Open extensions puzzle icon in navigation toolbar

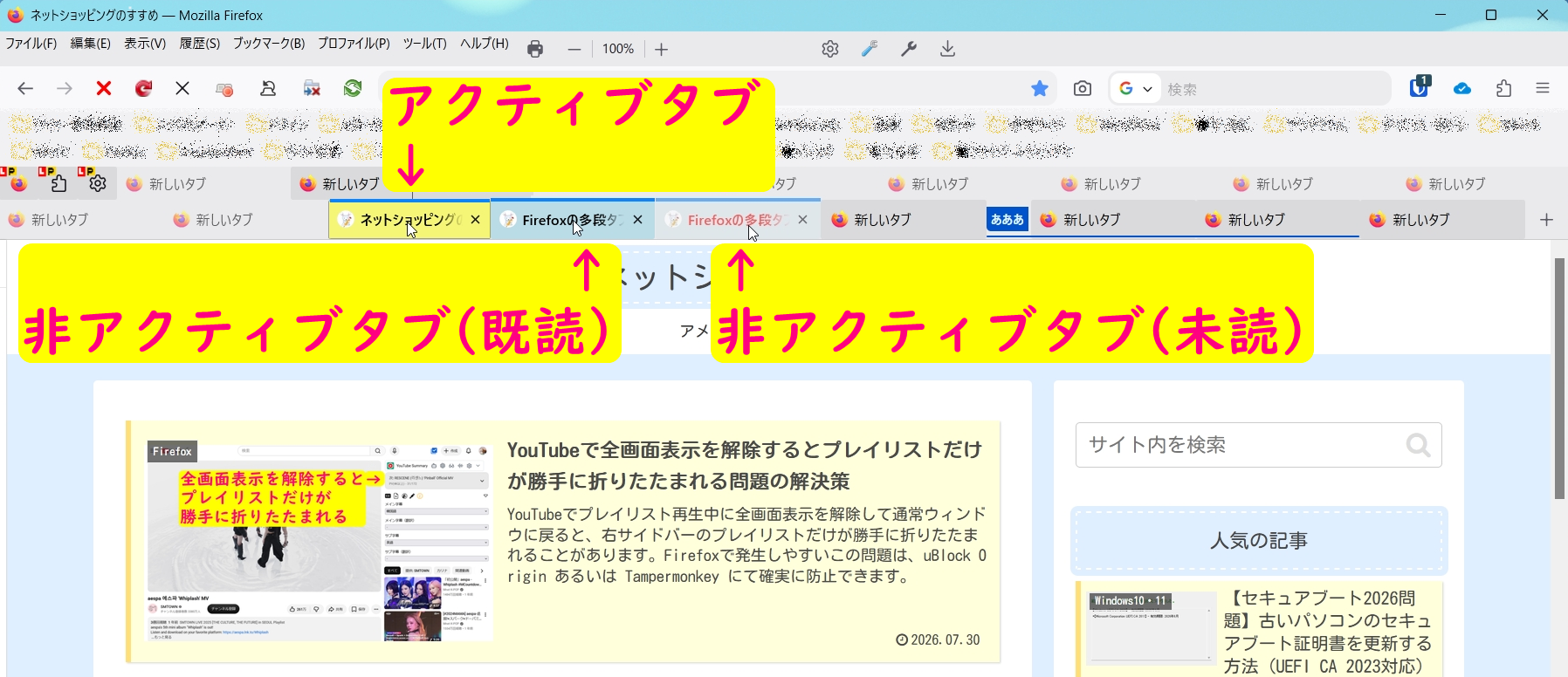pos(1503,88)
